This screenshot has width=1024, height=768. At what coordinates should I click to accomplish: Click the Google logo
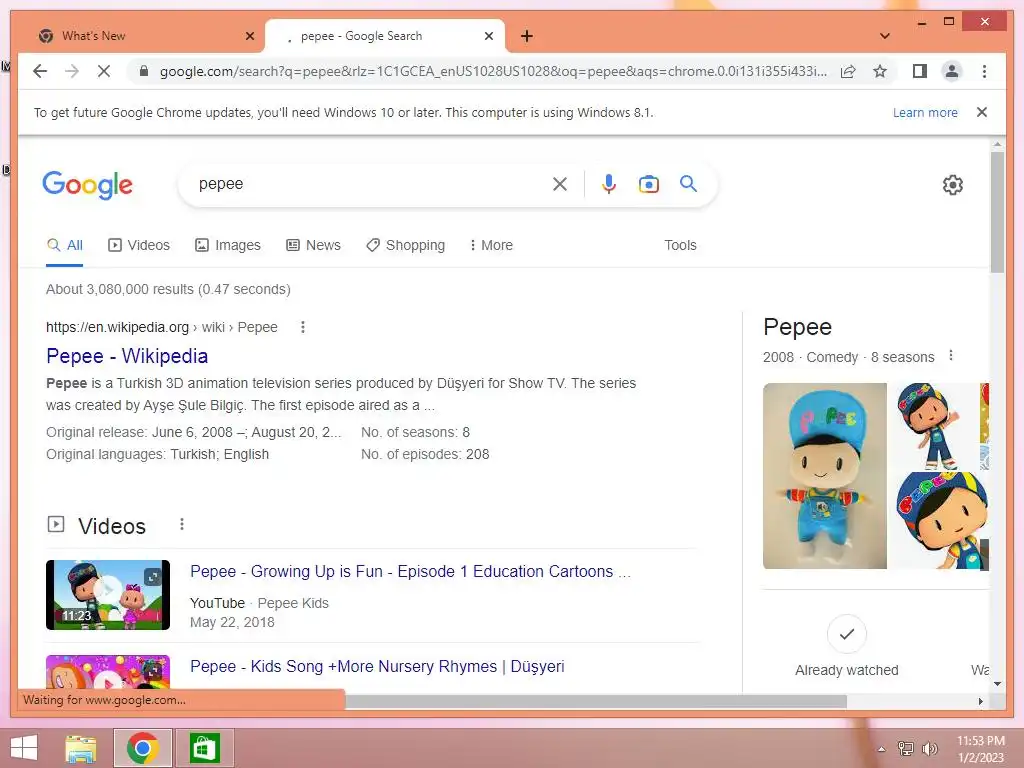[x=88, y=185]
